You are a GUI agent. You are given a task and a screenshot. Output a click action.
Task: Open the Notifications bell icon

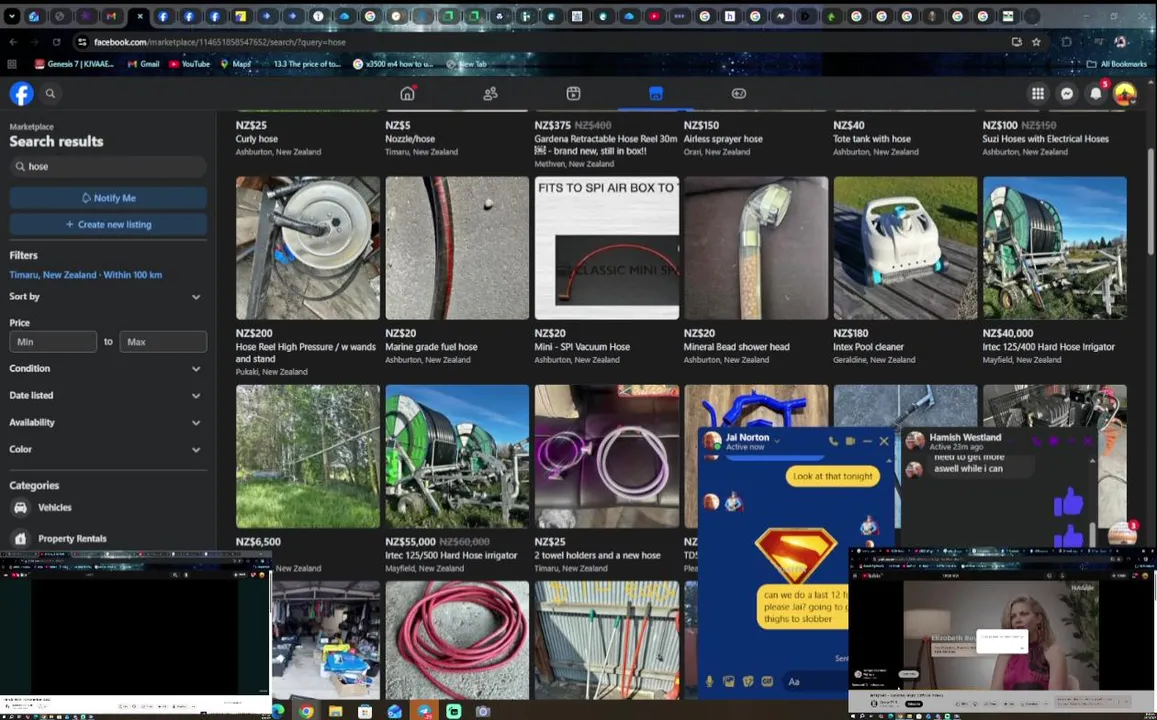[x=1096, y=94]
